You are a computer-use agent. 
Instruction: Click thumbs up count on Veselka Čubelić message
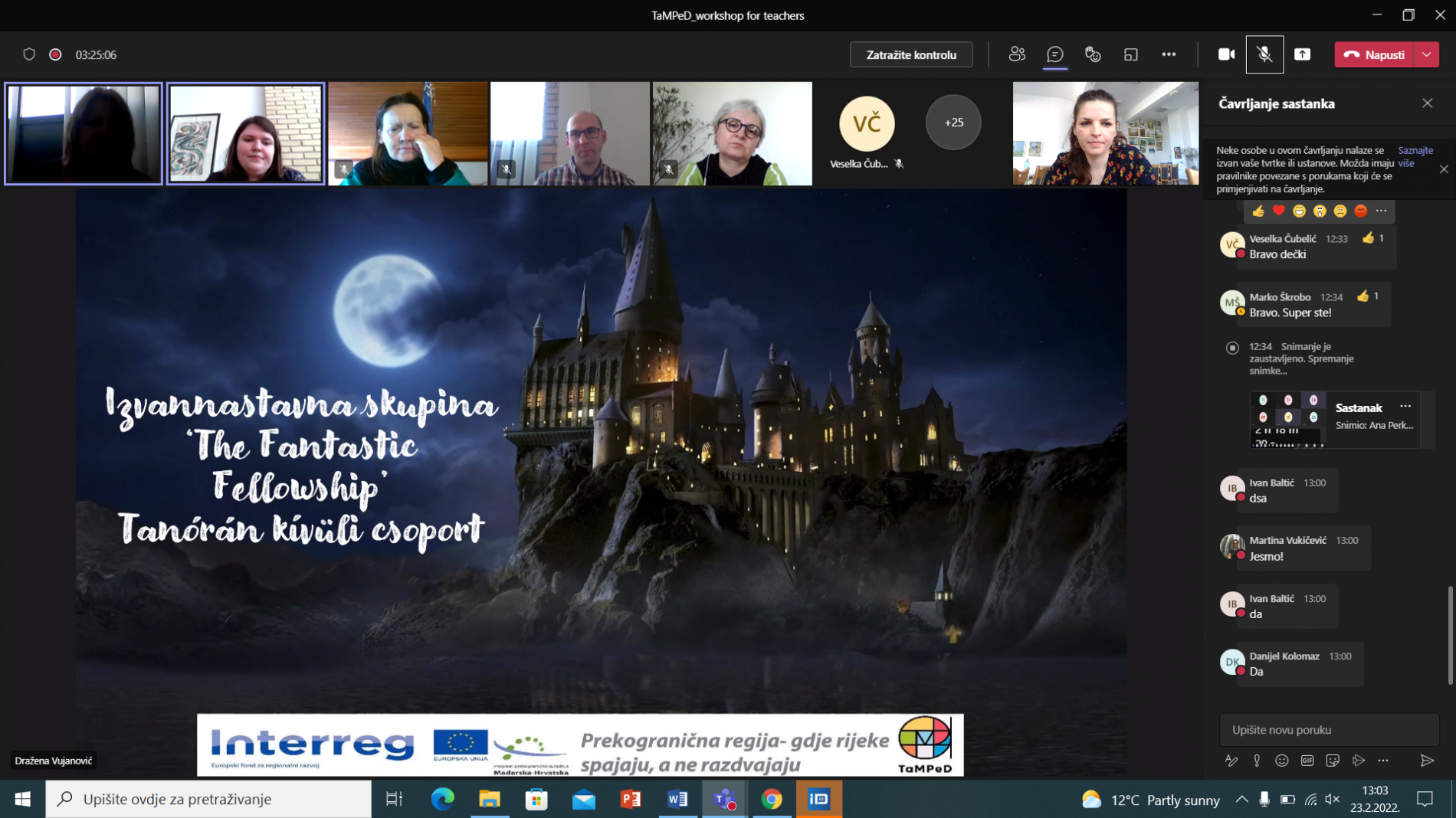point(1374,238)
